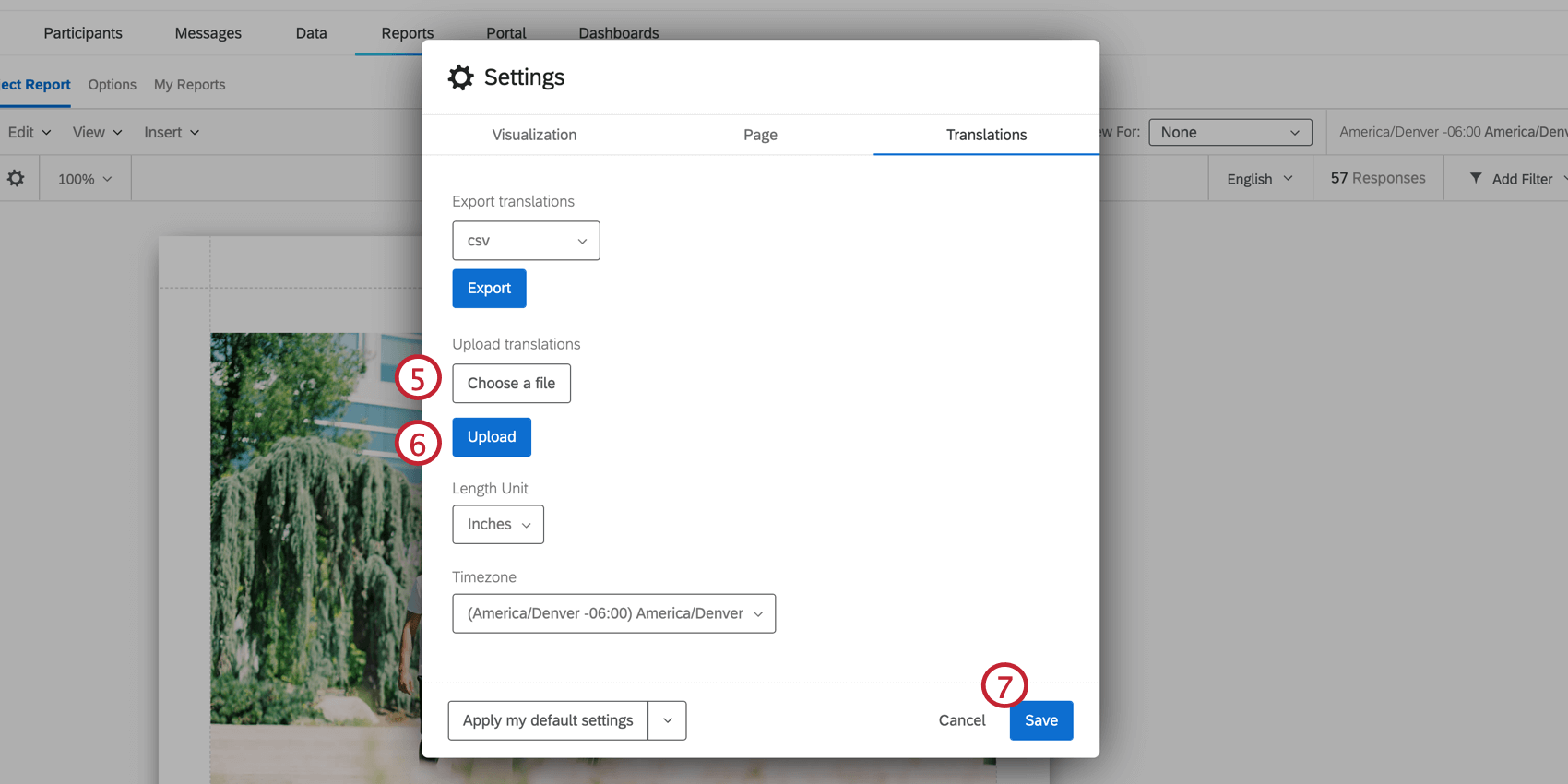Expand the Inches length unit dropdown
Image resolution: width=1568 pixels, height=784 pixels.
(498, 524)
